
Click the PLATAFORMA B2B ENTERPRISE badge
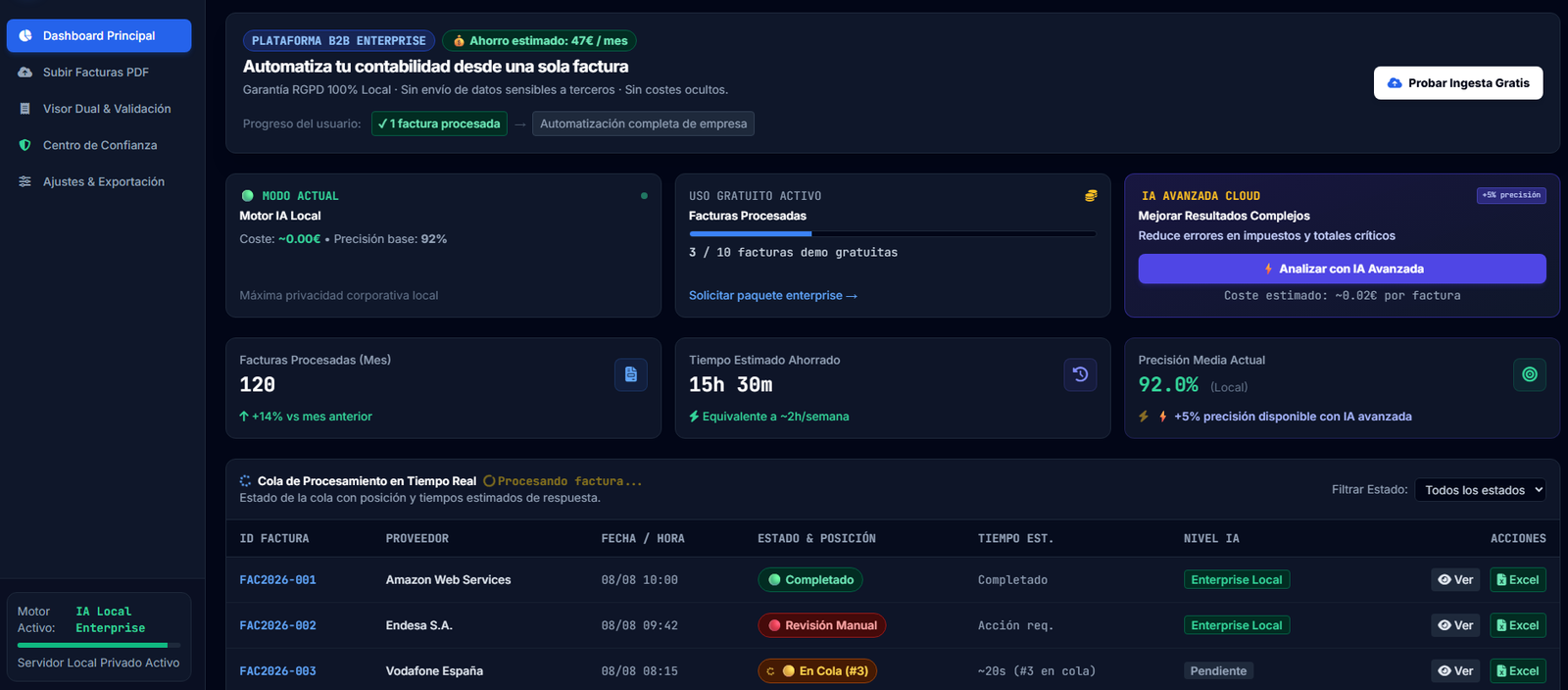point(339,41)
